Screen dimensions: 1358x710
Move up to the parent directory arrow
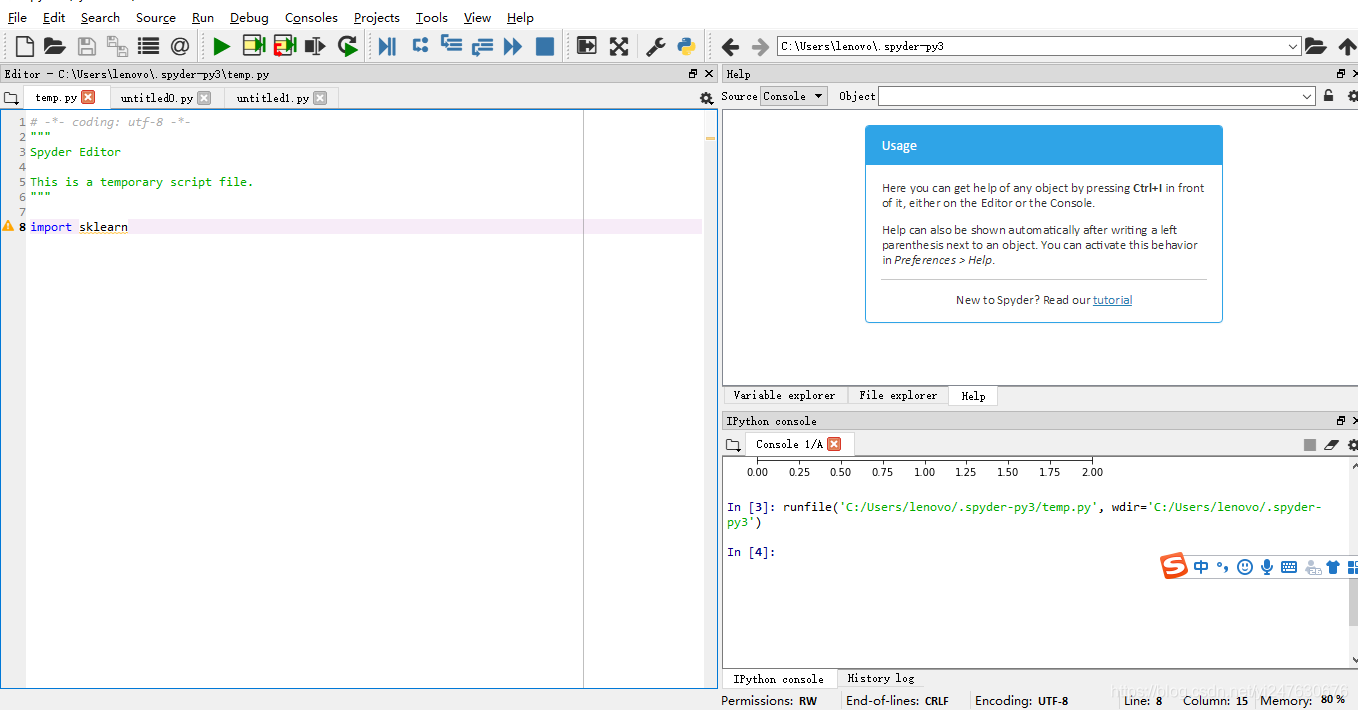pos(1346,46)
